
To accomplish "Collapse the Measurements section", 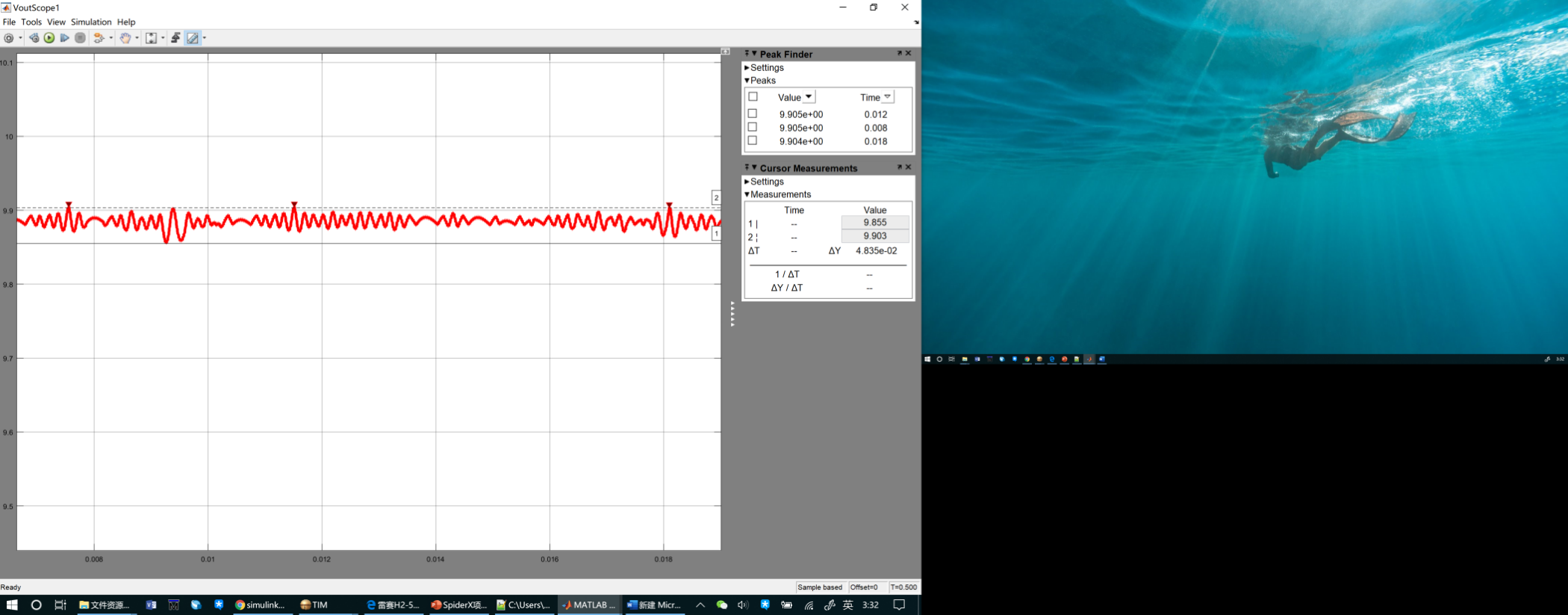I will tap(747, 194).
